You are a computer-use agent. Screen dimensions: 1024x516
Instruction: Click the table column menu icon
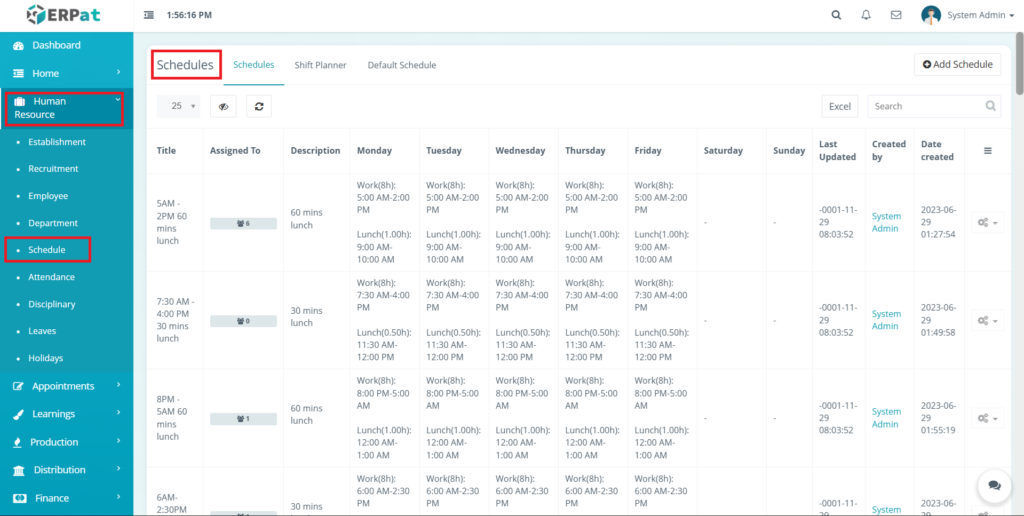coord(988,151)
